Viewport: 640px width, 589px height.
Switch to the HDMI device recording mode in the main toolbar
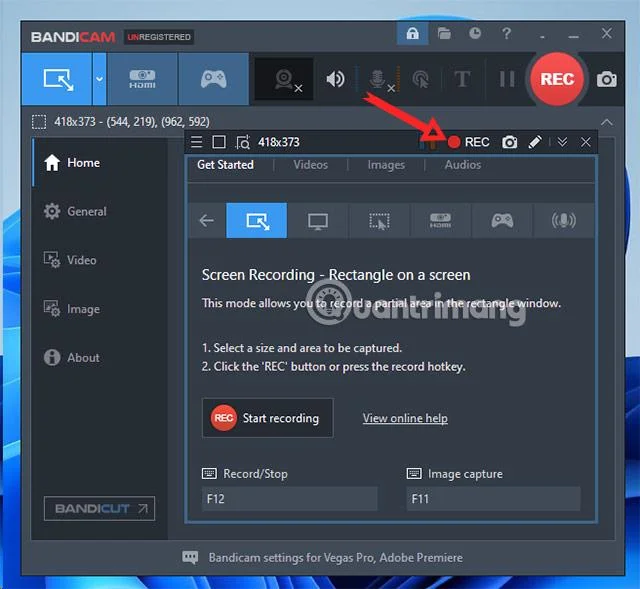[x=142, y=79]
